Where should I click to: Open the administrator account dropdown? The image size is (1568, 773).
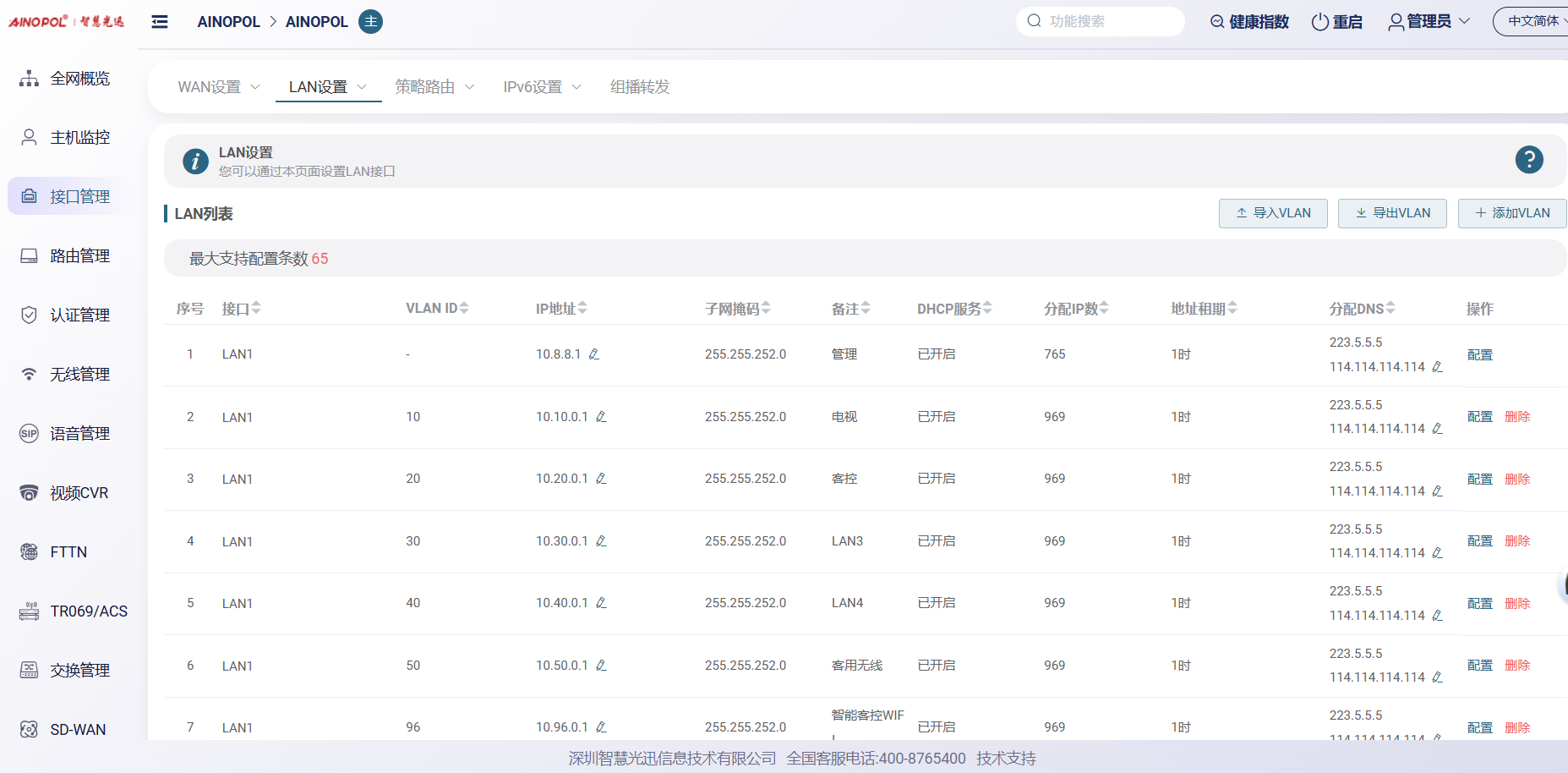click(1429, 22)
